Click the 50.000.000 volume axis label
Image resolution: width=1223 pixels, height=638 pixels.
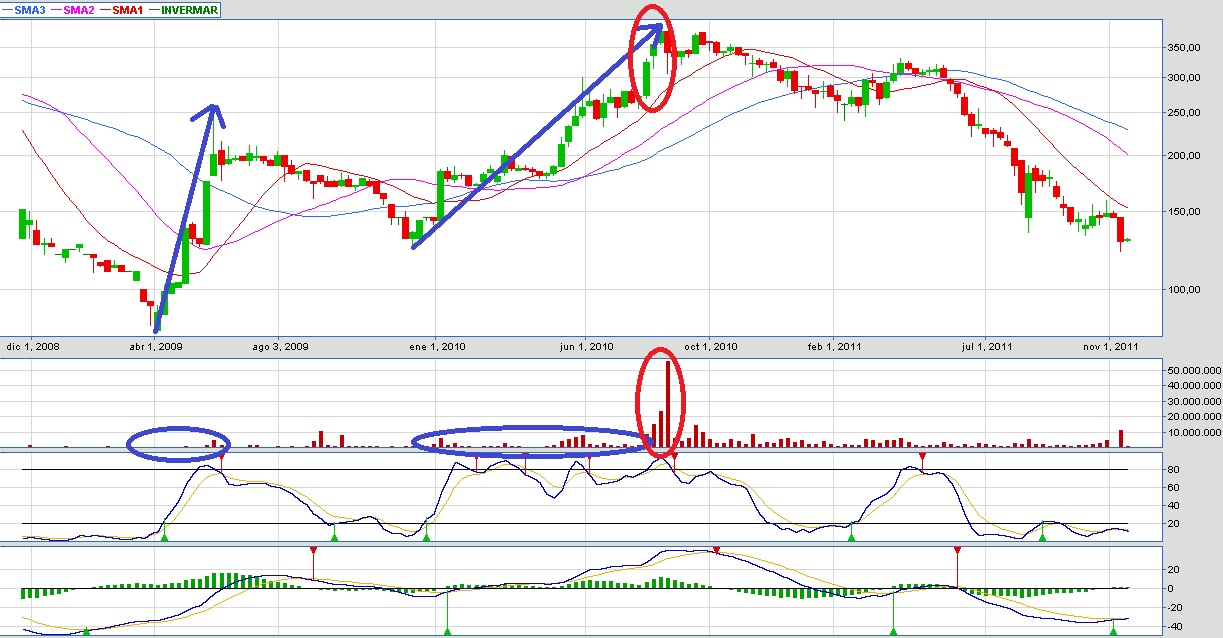click(1191, 371)
